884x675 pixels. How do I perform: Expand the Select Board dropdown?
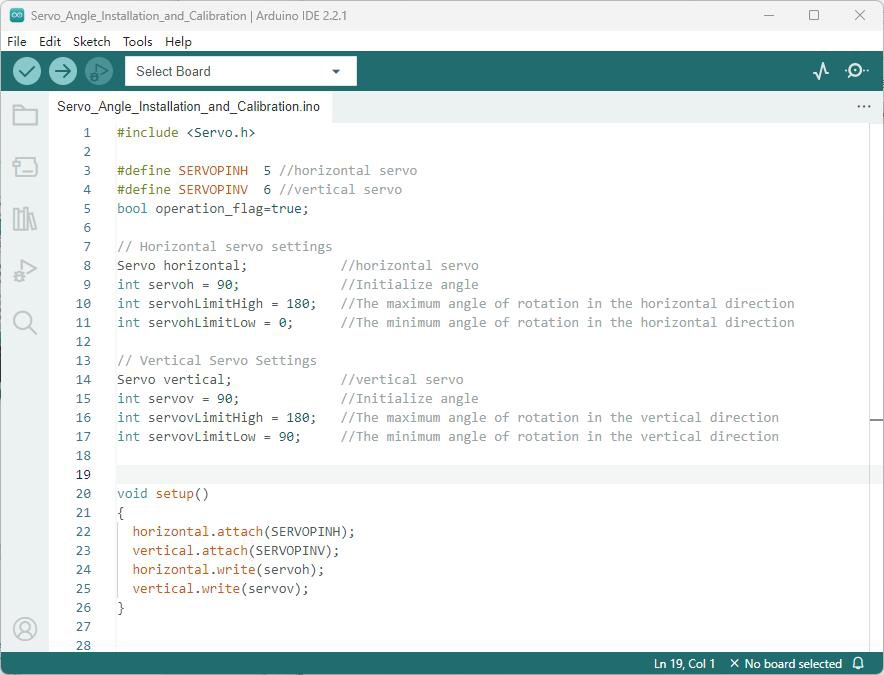[x=241, y=71]
